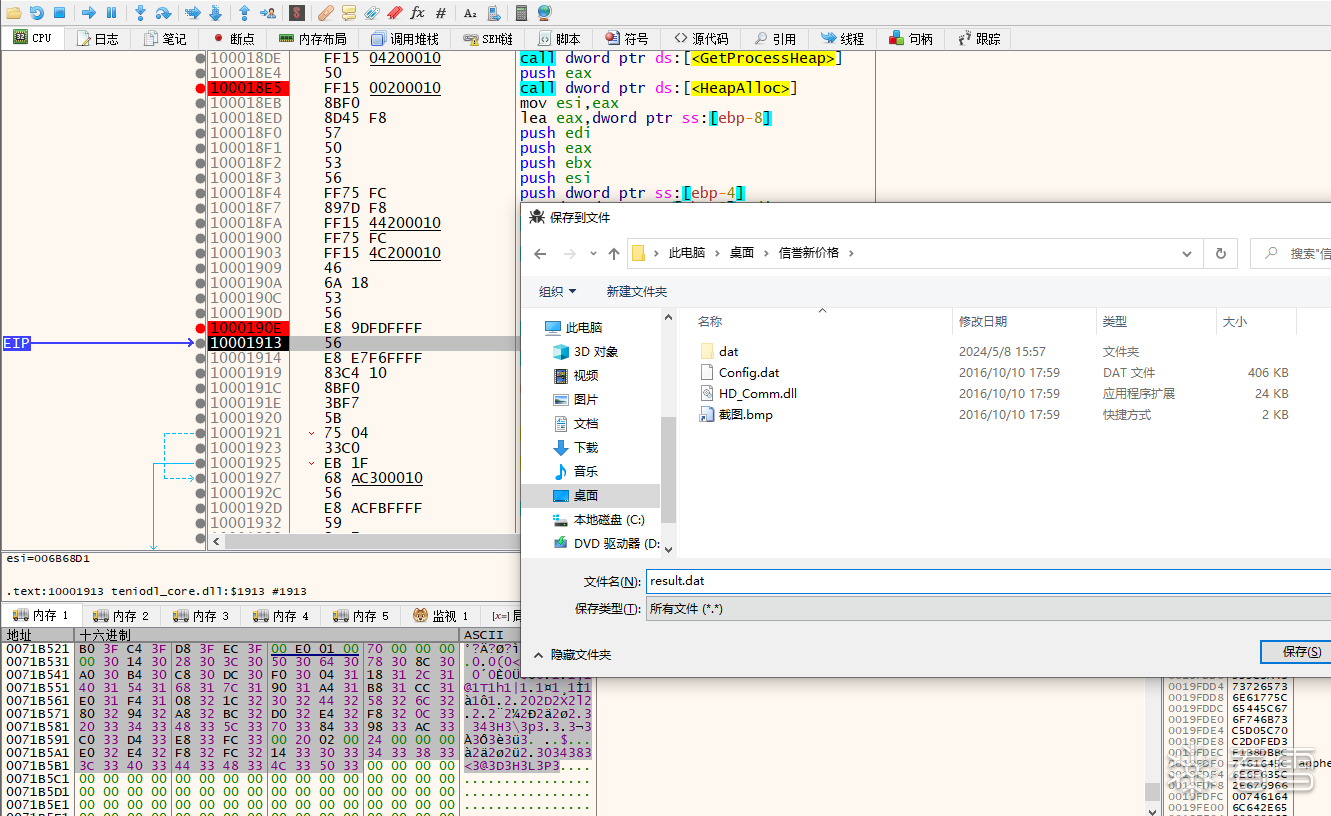Click the Run till return toolbar icon
1331x816 pixels.
pyautogui.click(x=244, y=13)
